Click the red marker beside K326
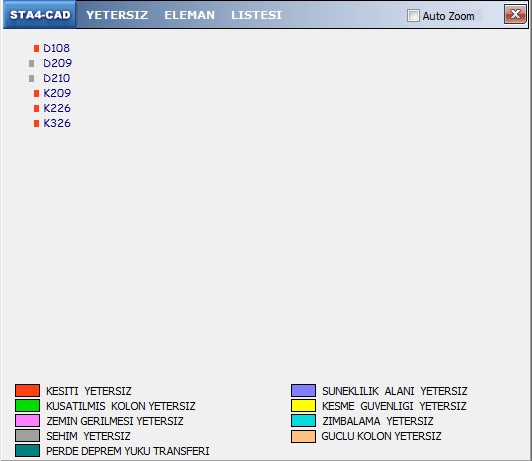The image size is (532, 461). click(36, 123)
